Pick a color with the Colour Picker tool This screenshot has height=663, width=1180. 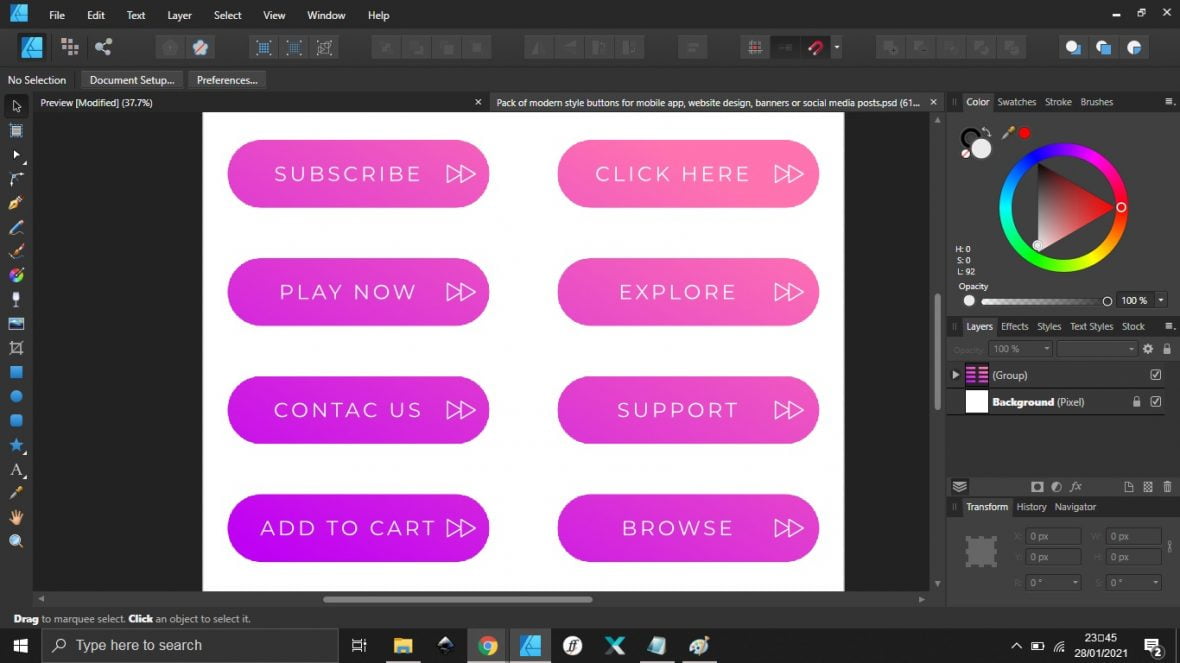coord(16,491)
